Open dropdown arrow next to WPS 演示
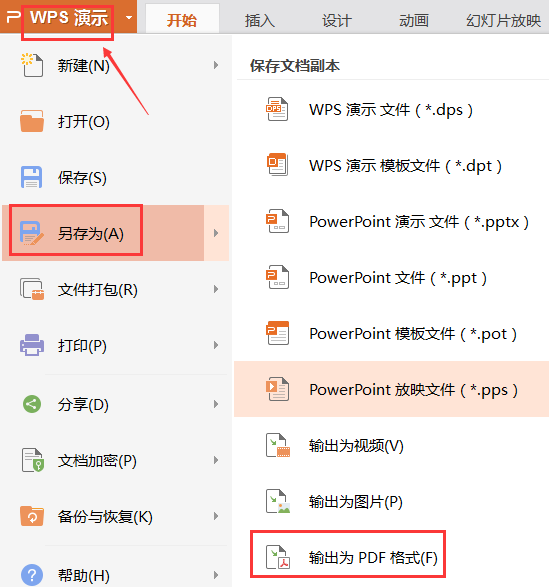 click(x=129, y=17)
